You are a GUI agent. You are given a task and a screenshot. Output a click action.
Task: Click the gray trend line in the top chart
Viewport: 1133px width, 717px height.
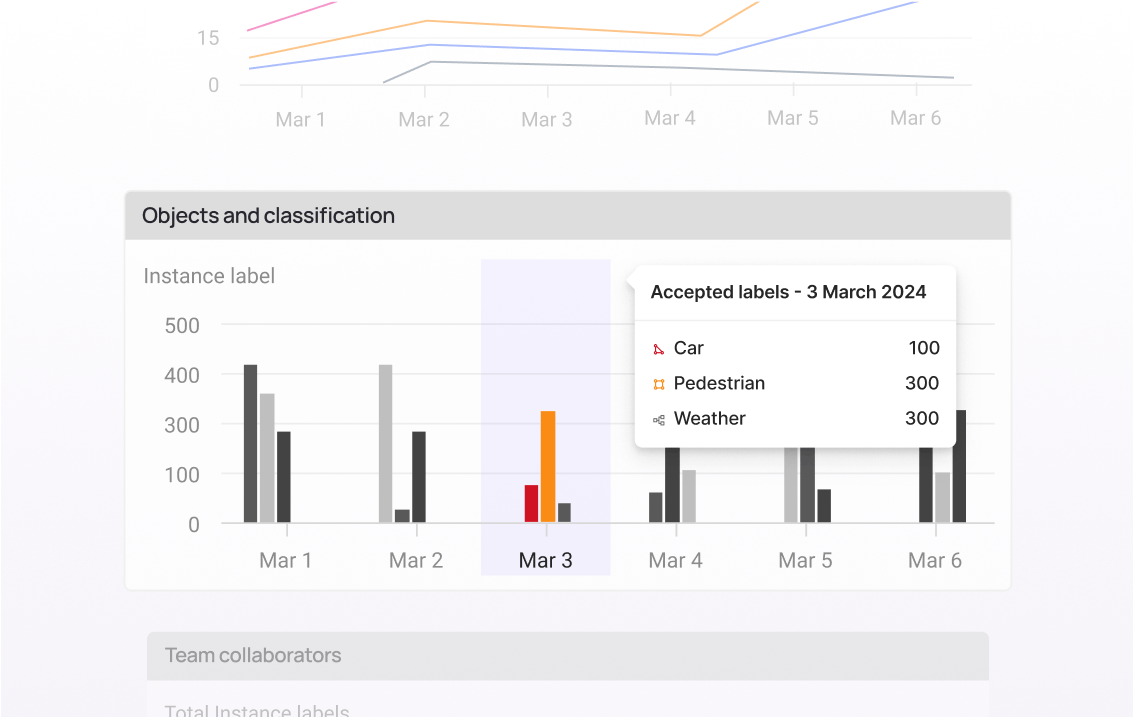[670, 68]
